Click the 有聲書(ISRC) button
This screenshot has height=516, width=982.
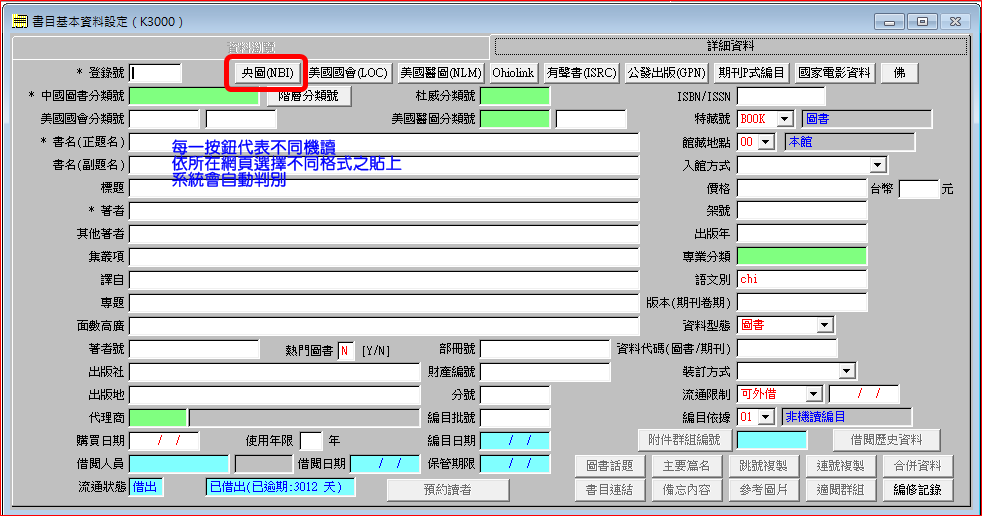(581, 73)
